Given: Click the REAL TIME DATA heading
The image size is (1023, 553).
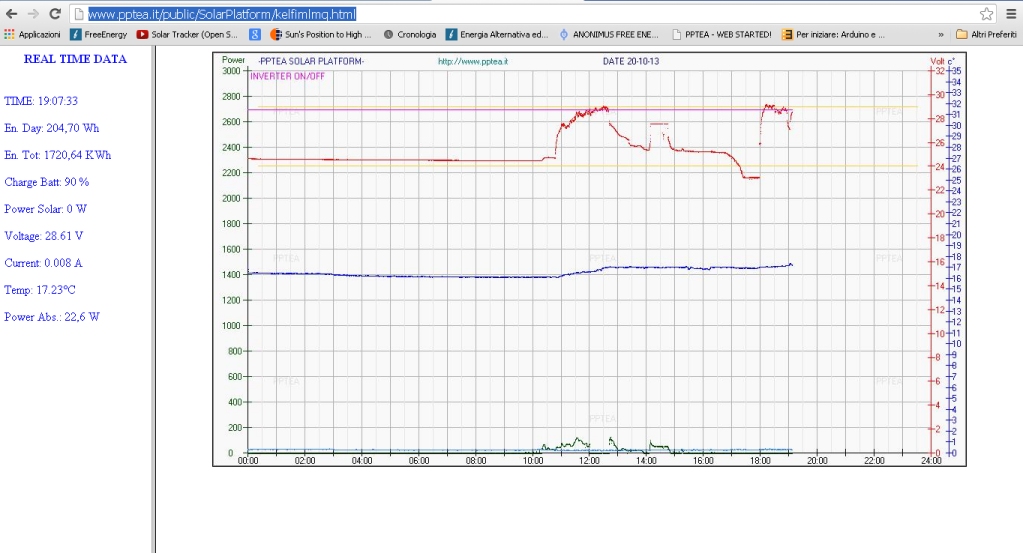Looking at the screenshot, I should coord(75,59).
